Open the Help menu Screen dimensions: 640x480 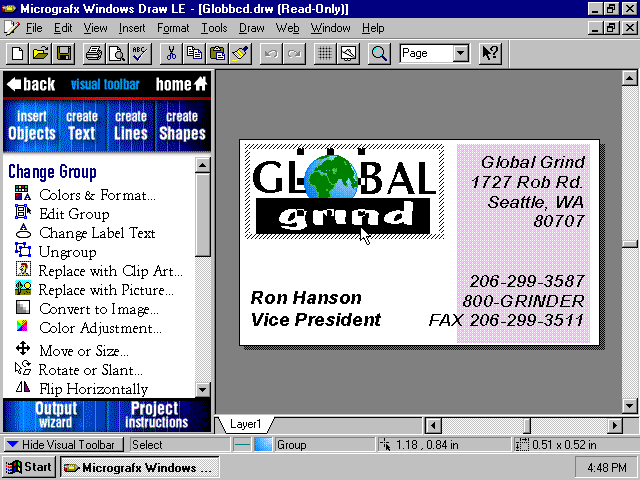(373, 28)
